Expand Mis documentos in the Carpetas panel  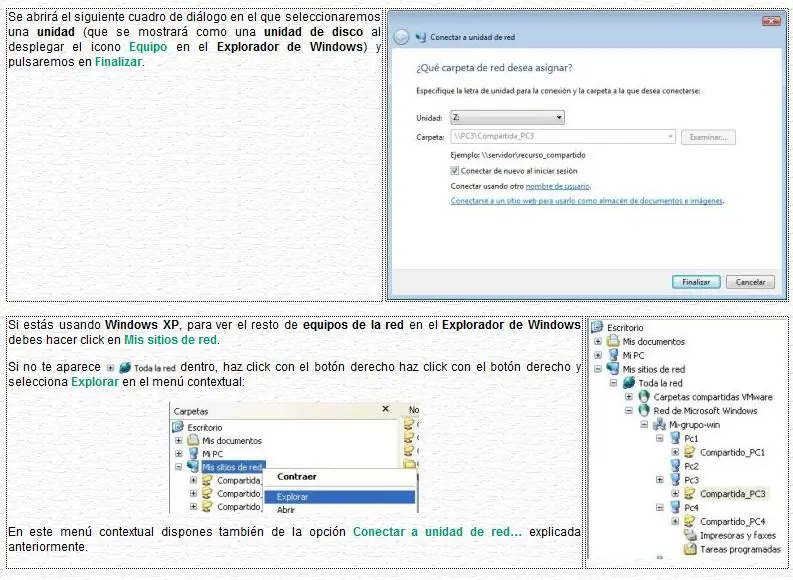[179, 440]
